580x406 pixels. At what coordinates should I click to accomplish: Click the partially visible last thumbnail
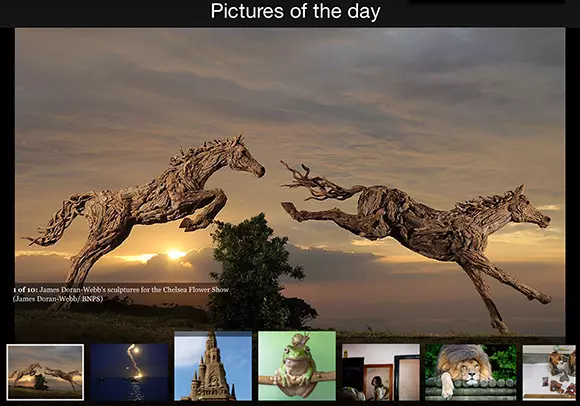549,372
